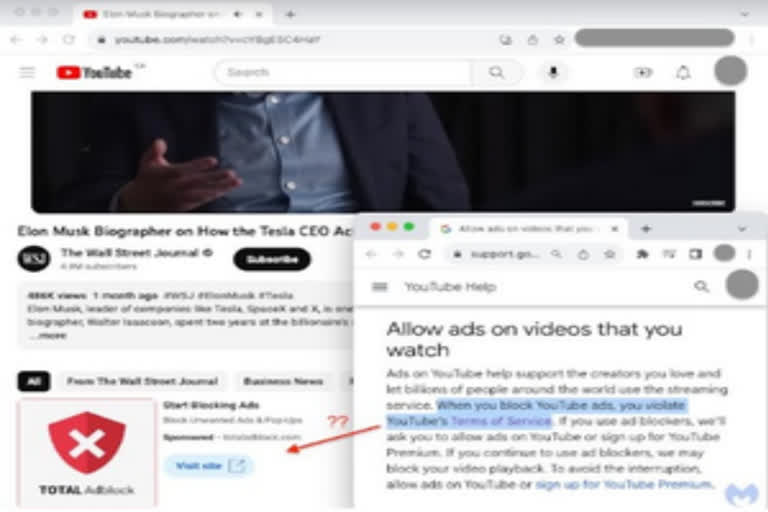This screenshot has width=768, height=512.
Task: Click the video player area
Action: 383,151
